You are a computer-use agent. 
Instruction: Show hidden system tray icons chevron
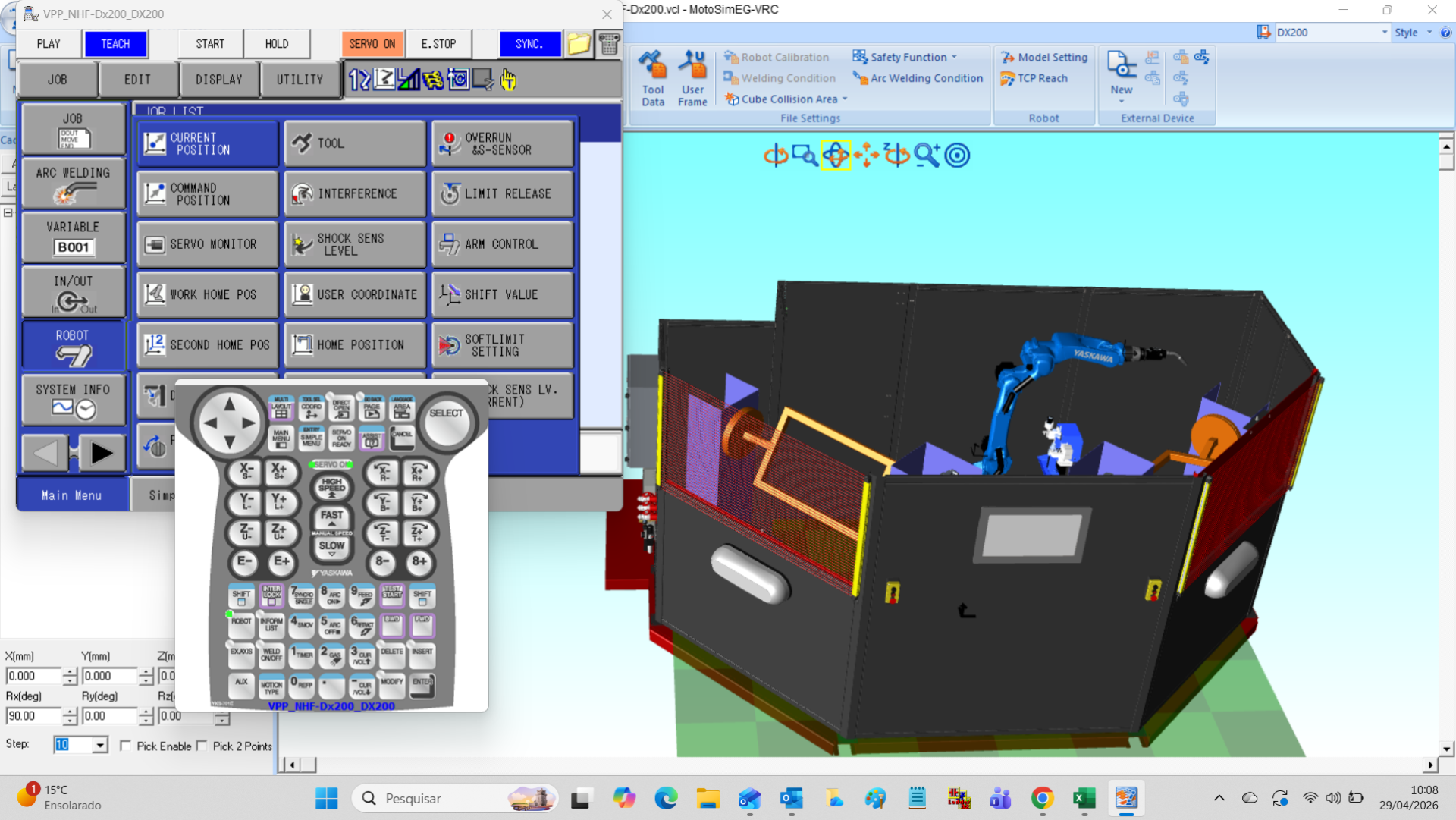[x=1219, y=798]
